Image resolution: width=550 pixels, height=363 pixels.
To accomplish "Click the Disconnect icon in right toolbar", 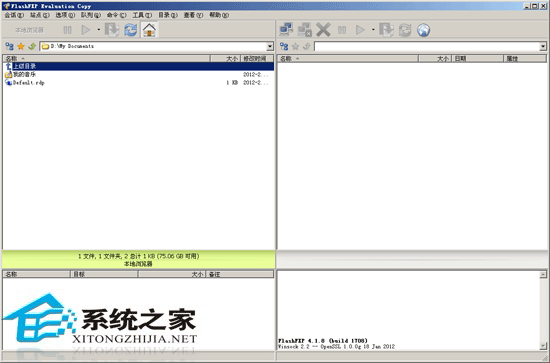I will click(304, 30).
